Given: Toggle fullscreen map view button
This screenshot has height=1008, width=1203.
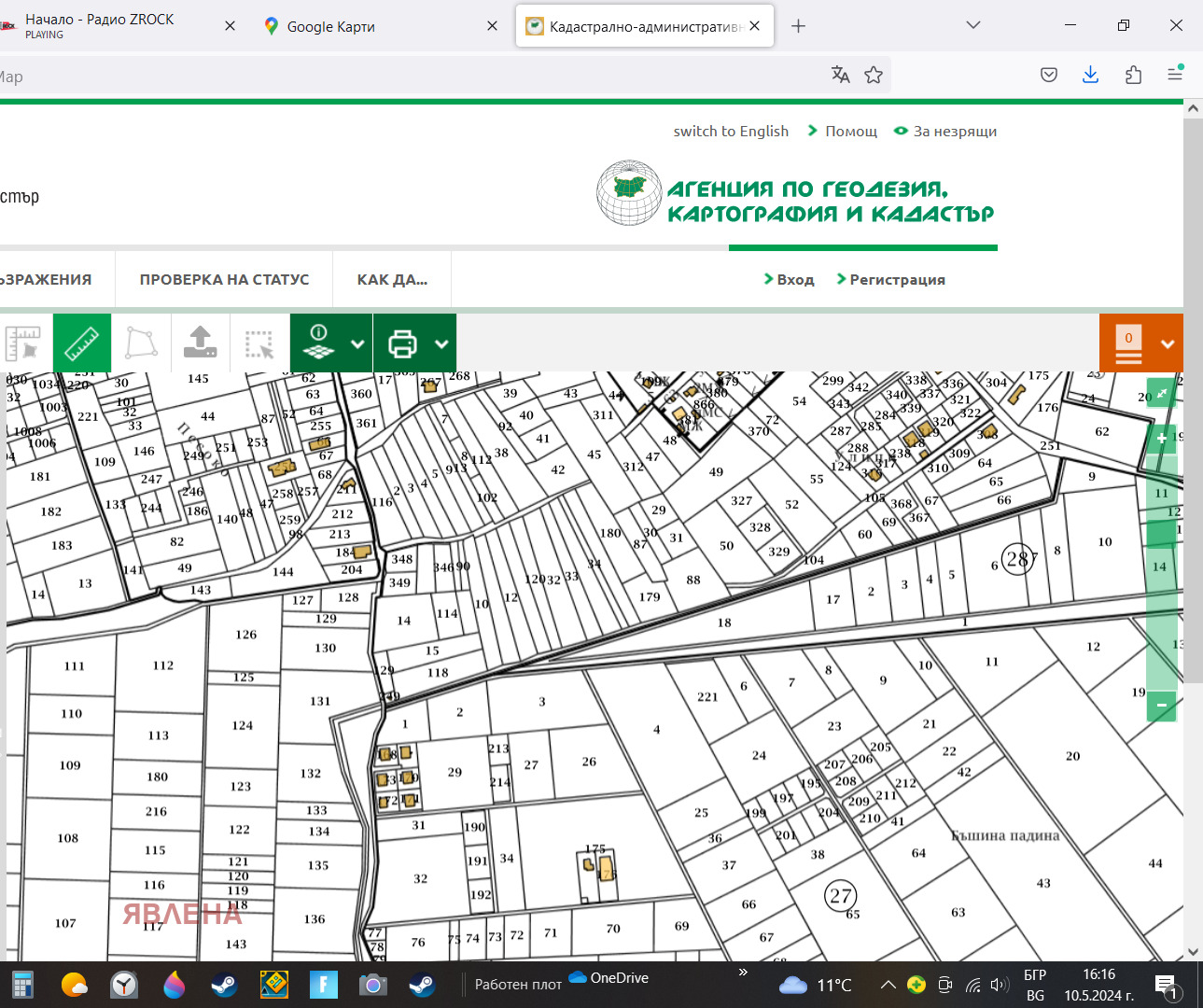Looking at the screenshot, I should point(1161,393).
